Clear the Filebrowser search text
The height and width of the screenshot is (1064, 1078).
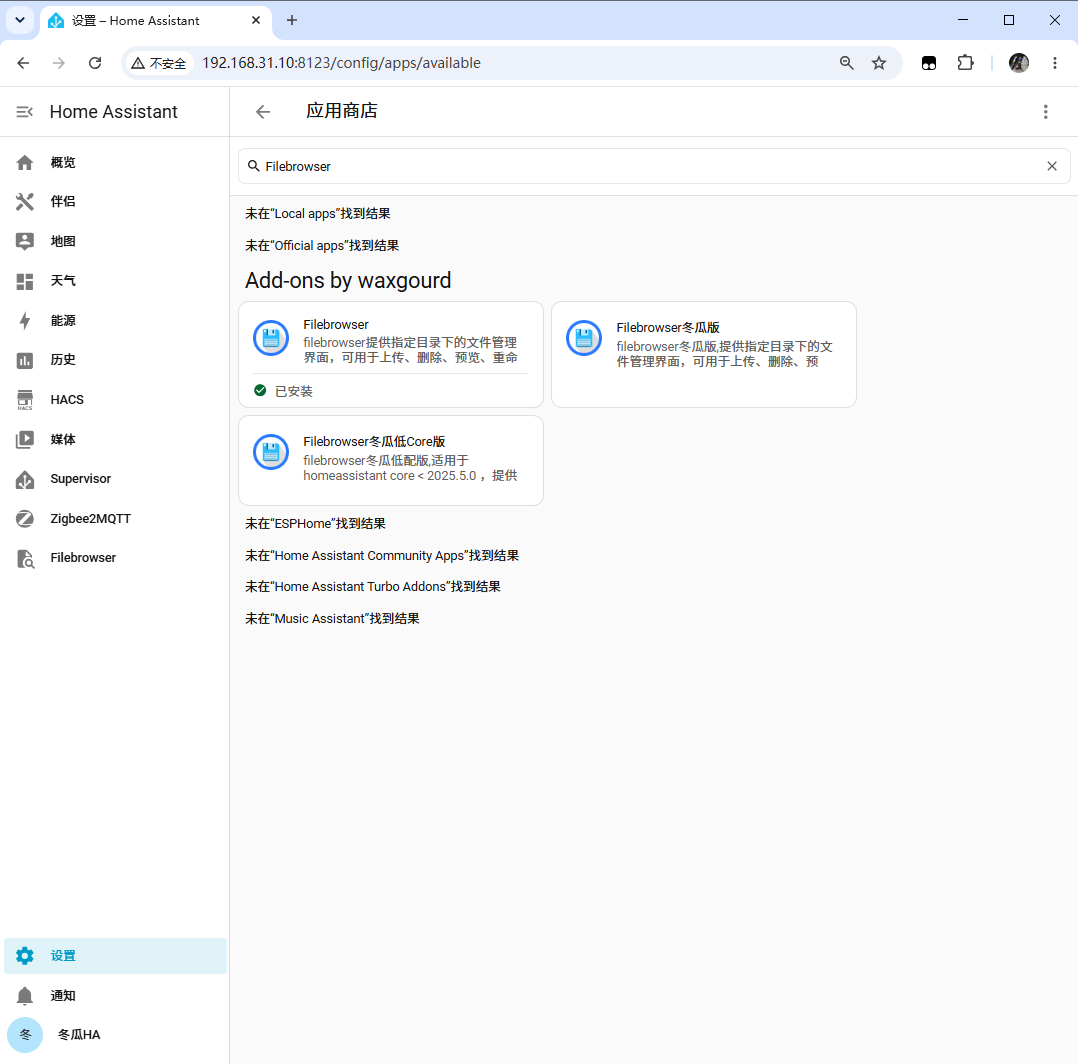tap(1051, 166)
